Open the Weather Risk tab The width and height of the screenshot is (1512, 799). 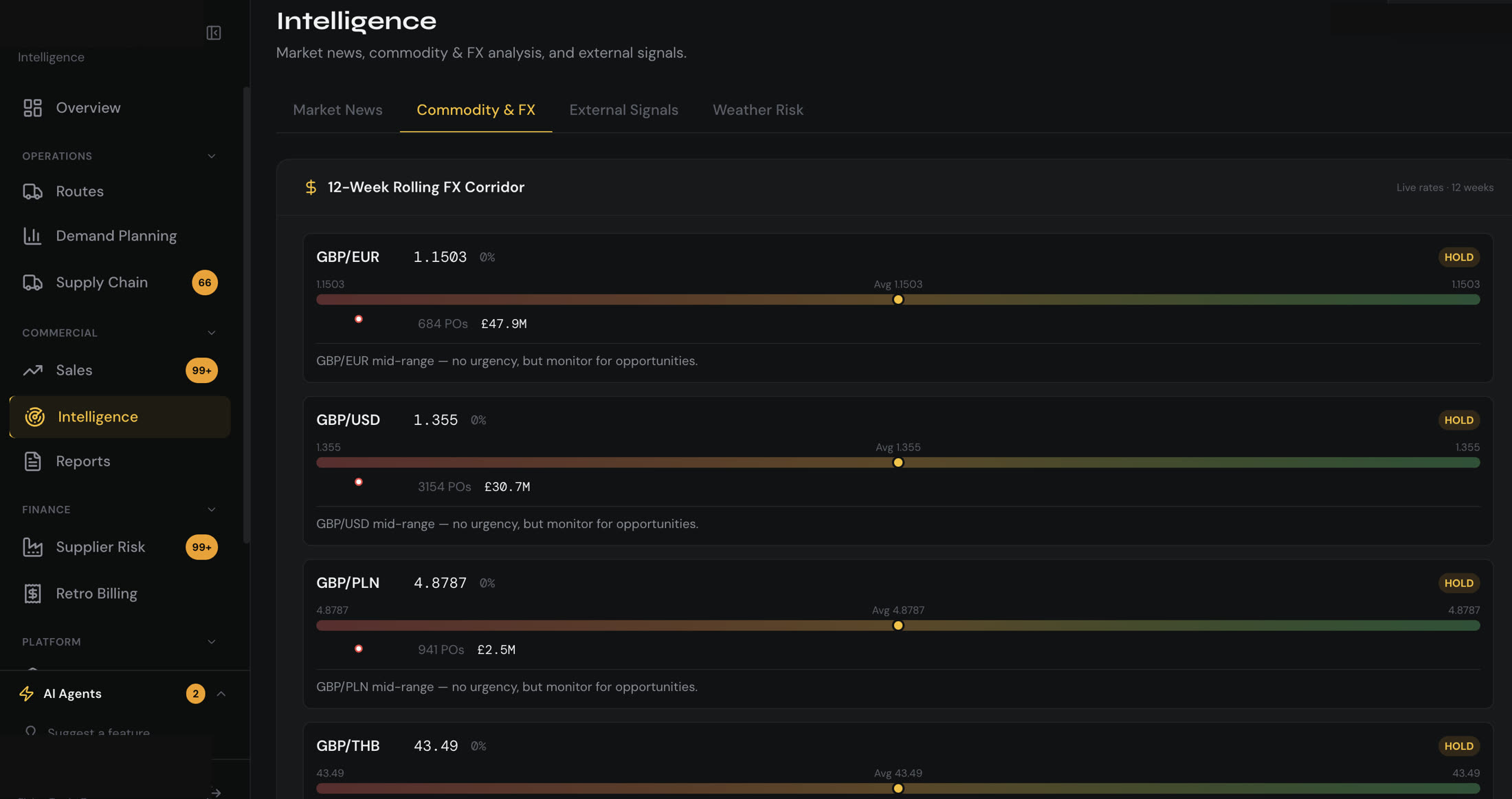click(757, 110)
